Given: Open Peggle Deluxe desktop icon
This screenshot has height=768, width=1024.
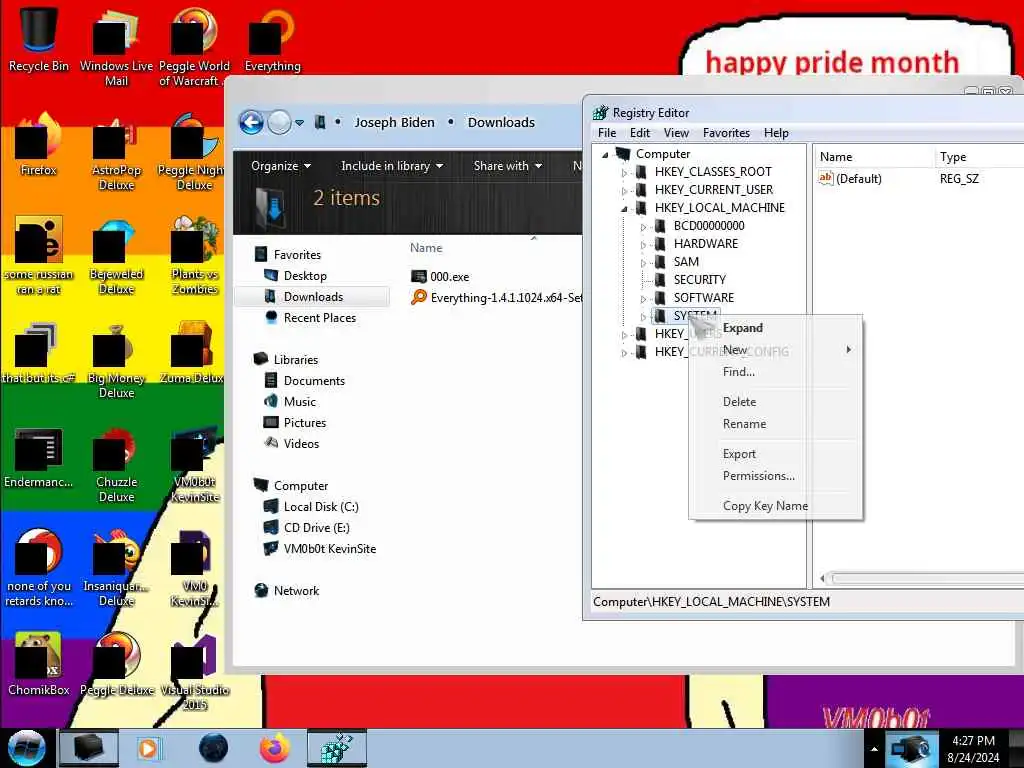Looking at the screenshot, I should click(x=116, y=663).
